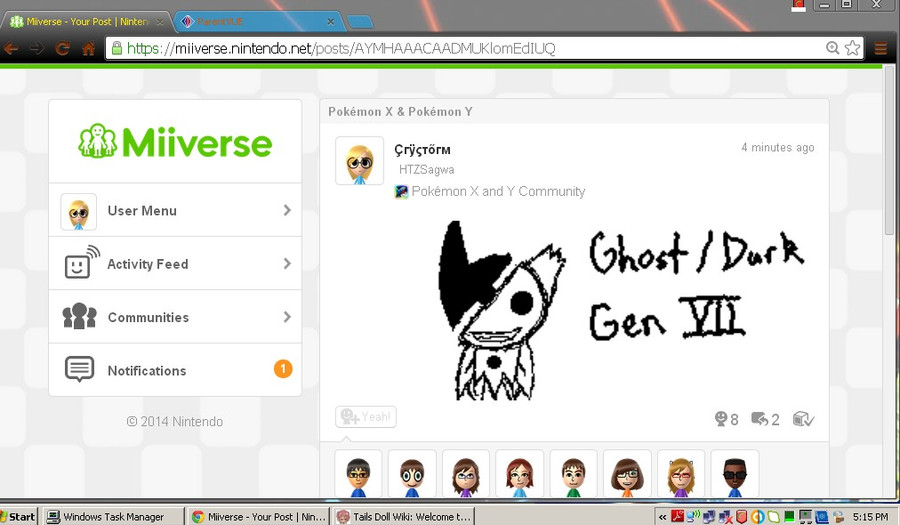
Task: Switch to the ParentVUE tab
Action: click(x=258, y=22)
